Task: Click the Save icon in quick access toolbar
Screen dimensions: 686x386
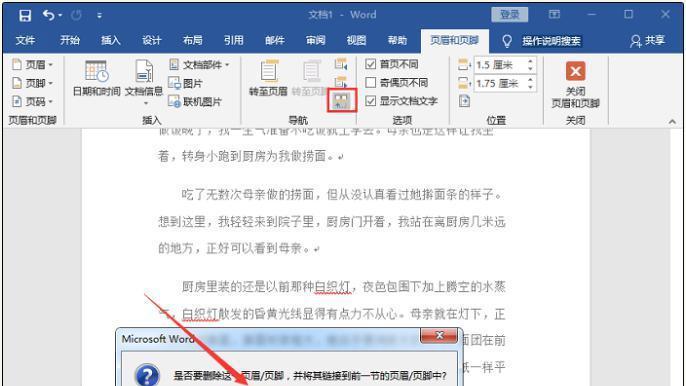Action: click(x=25, y=16)
